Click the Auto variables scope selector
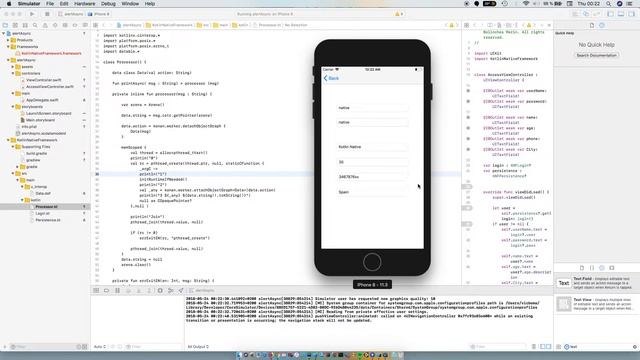This screenshot has width=640, height=360. click(x=100, y=347)
